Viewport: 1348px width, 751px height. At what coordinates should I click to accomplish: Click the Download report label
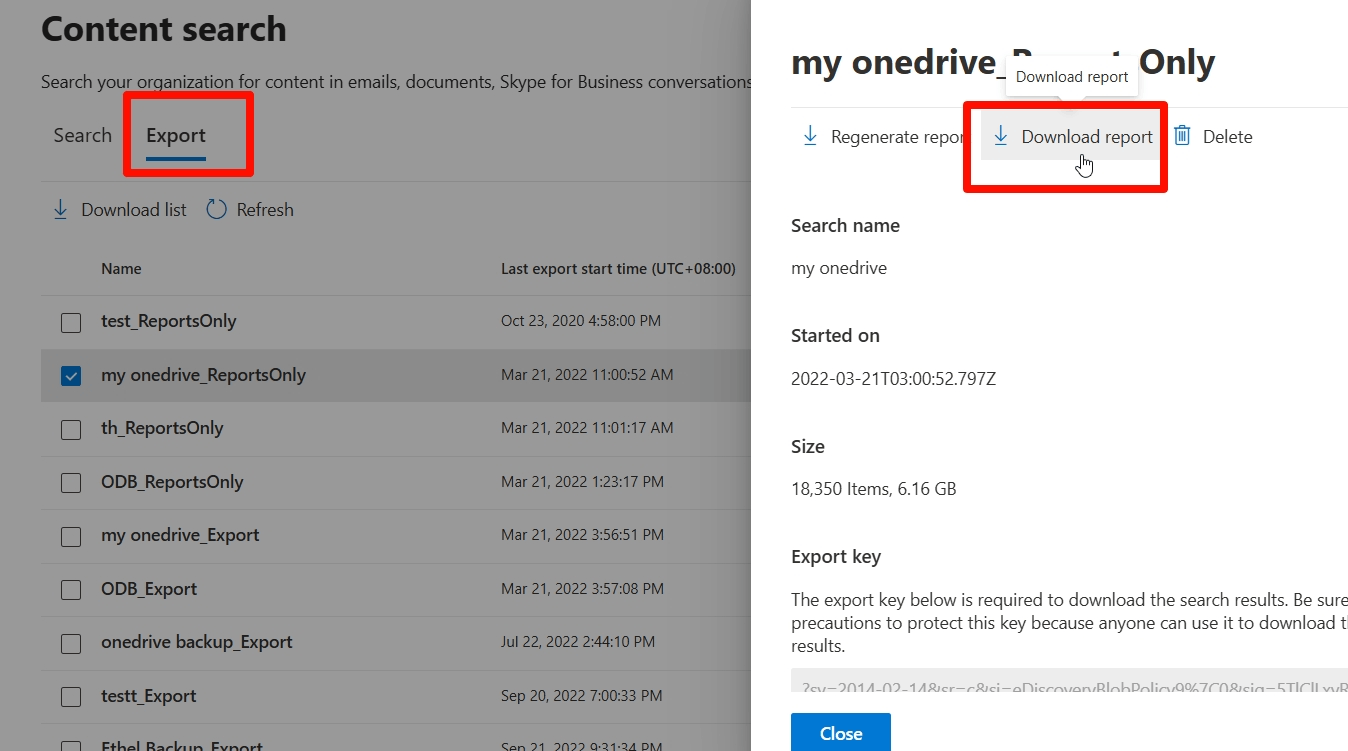[x=1087, y=137]
